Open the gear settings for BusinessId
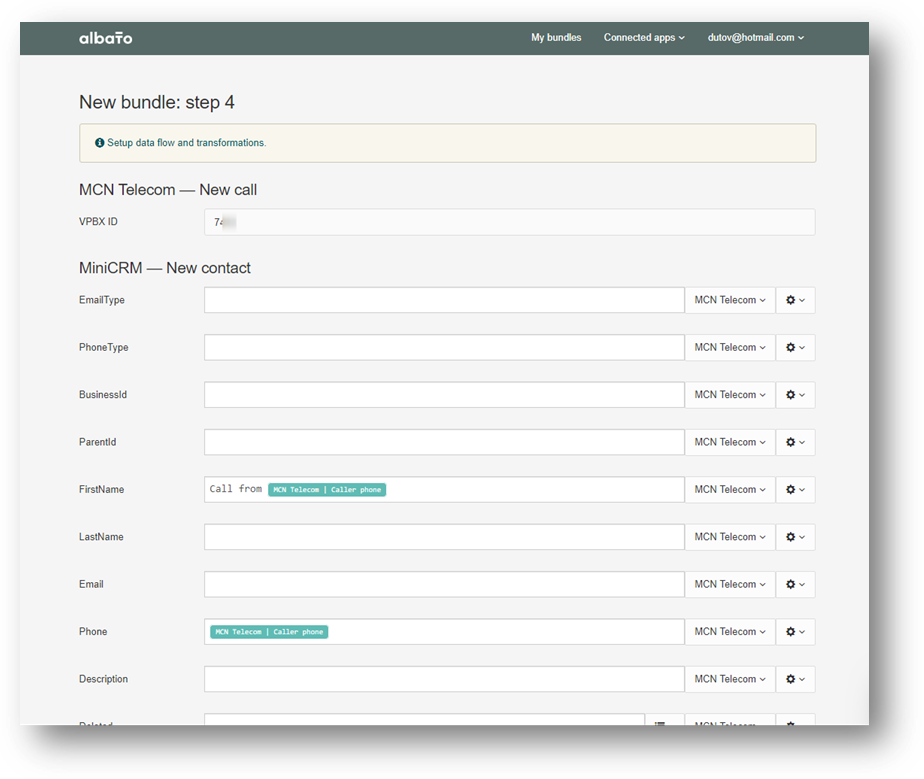The height and width of the screenshot is (779, 924). (795, 395)
